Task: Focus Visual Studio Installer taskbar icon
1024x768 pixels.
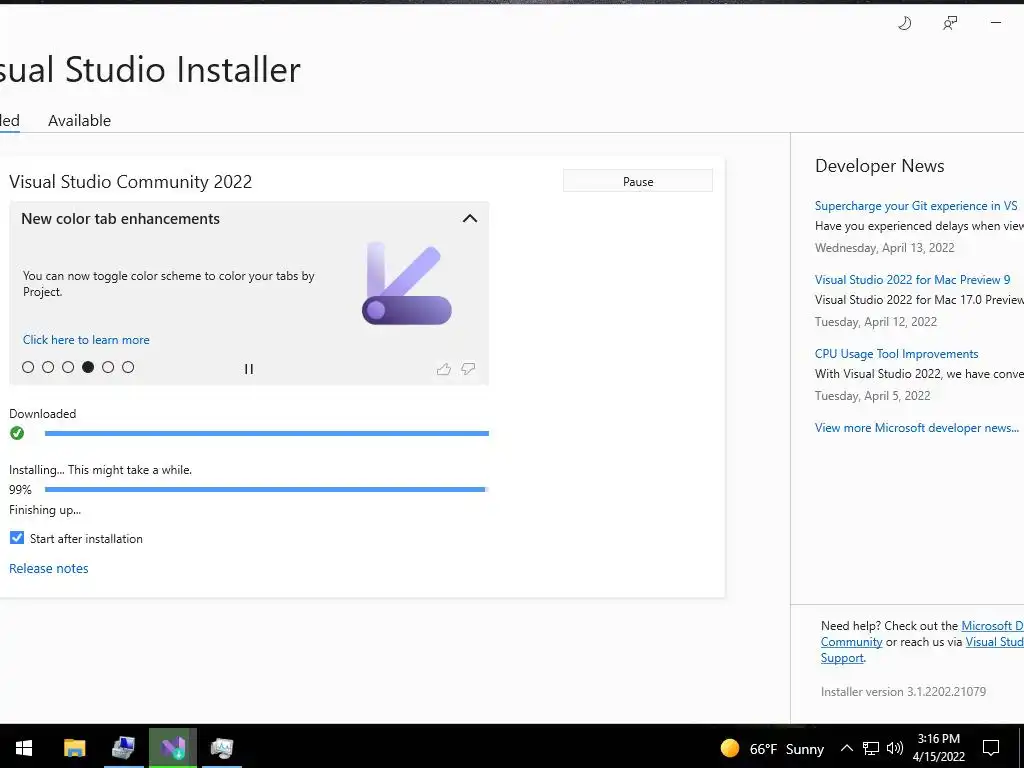Action: [x=172, y=747]
